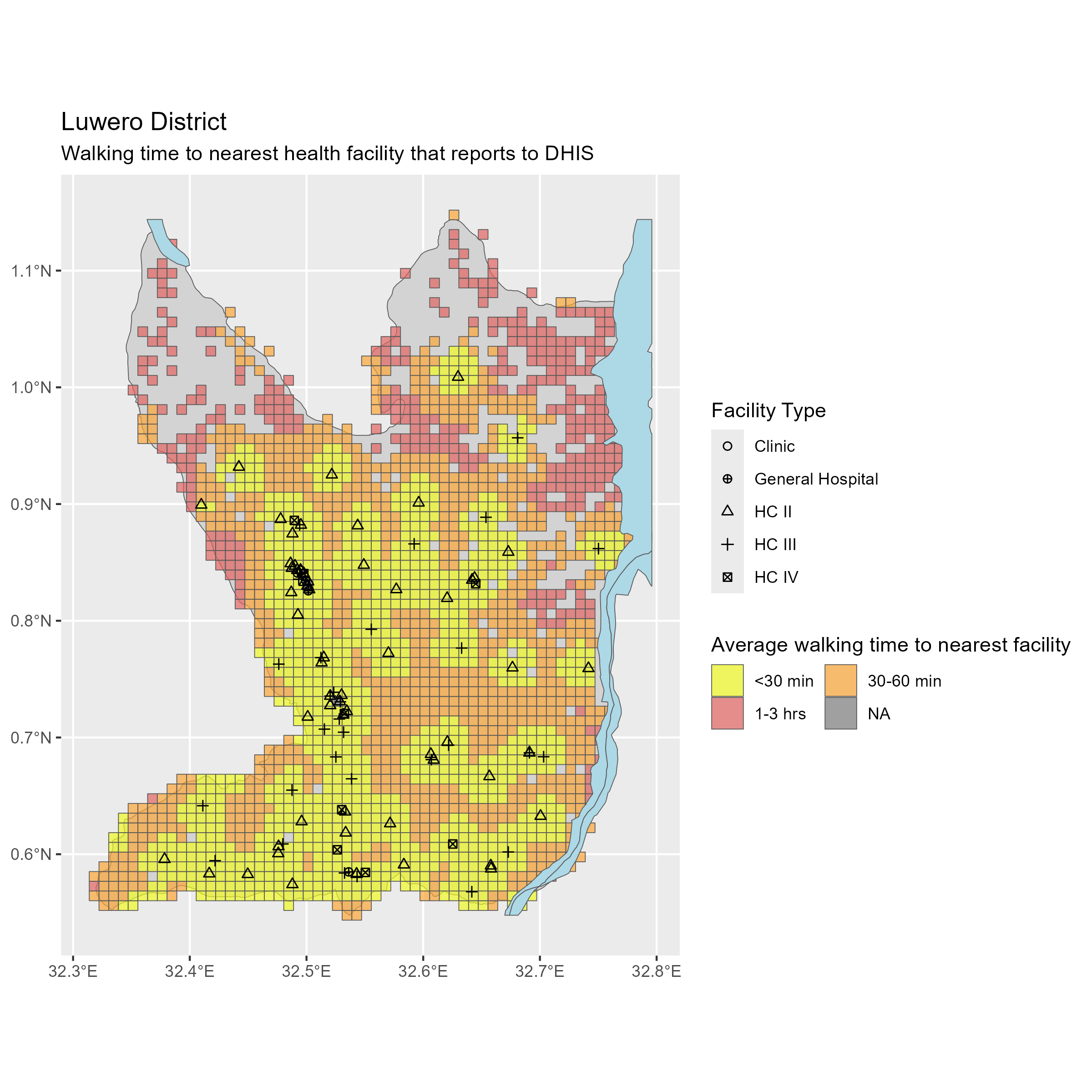Click the General Hospital legend symbol
1092x1092 pixels.
[x=728, y=479]
